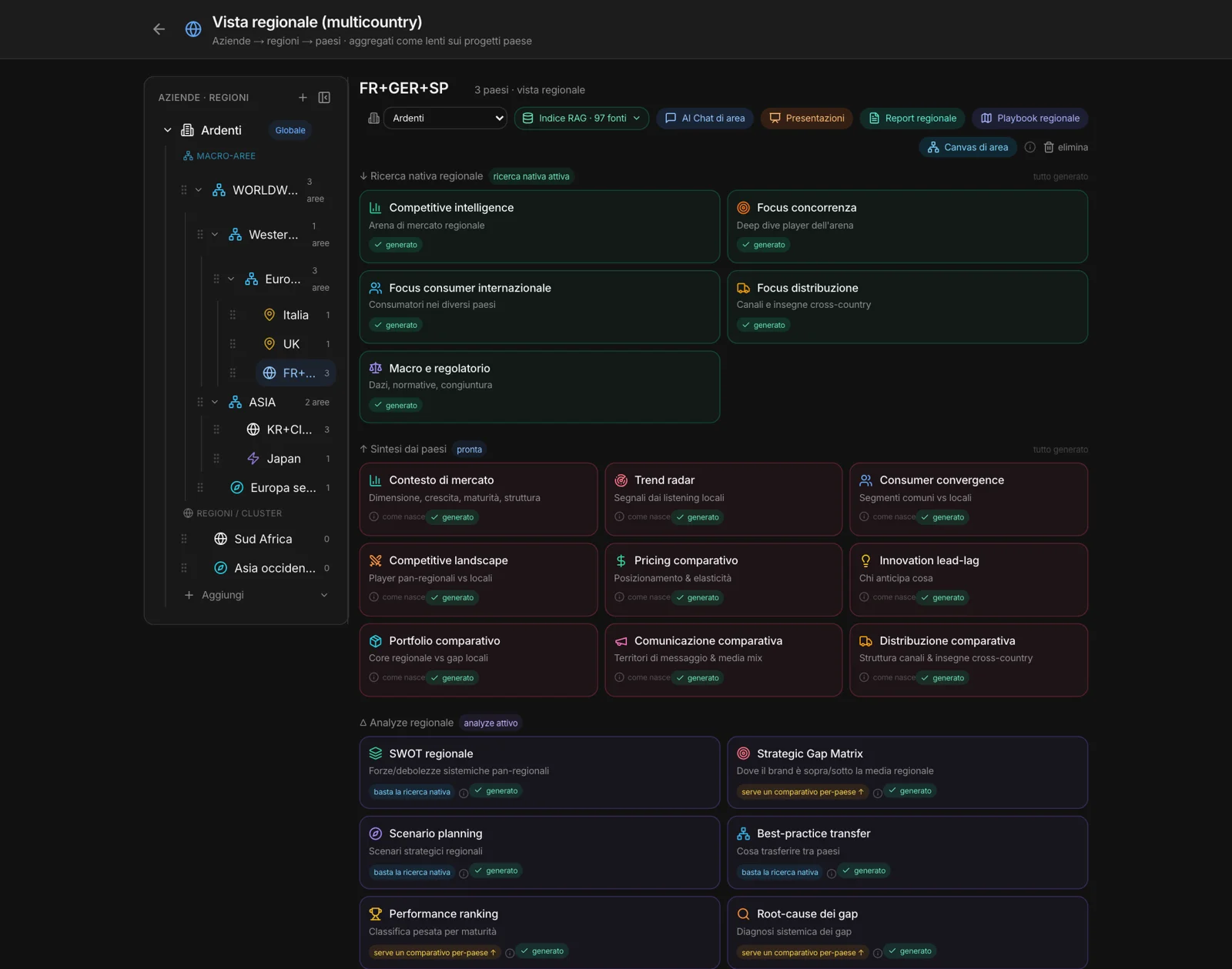Click info icon on Strategic Gap Matrix card
The height and width of the screenshot is (969, 1232).
pos(878,793)
